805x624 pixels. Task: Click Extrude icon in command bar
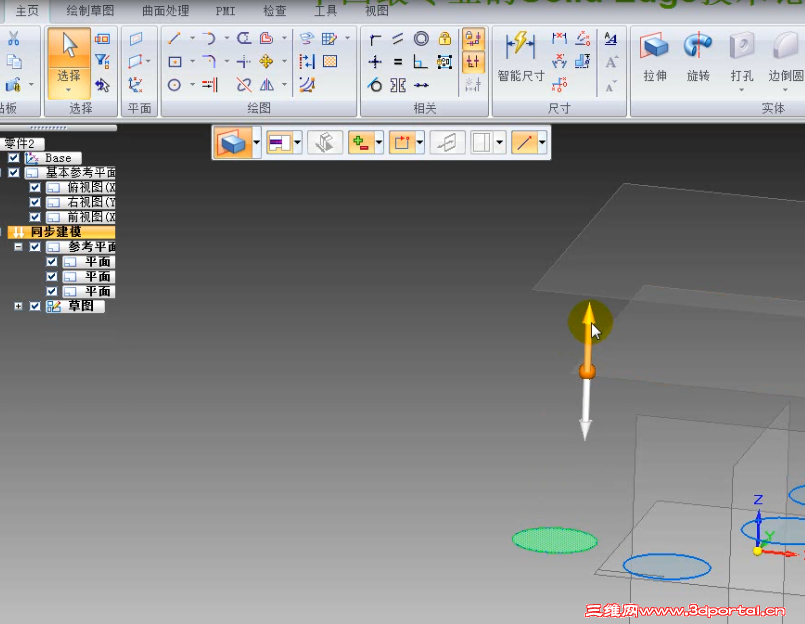click(x=233, y=142)
